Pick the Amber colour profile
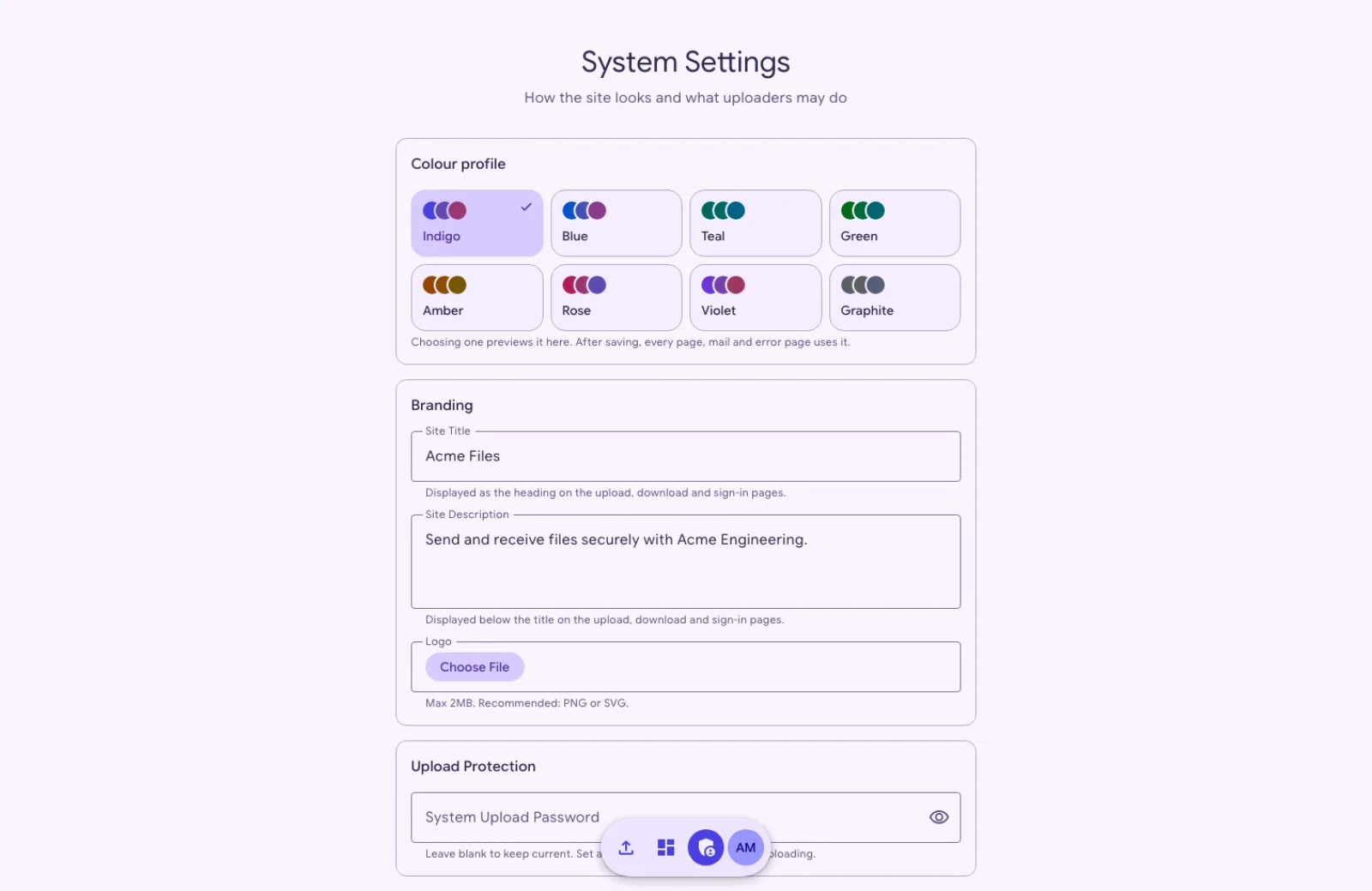This screenshot has height=891, width=1372. click(x=477, y=298)
